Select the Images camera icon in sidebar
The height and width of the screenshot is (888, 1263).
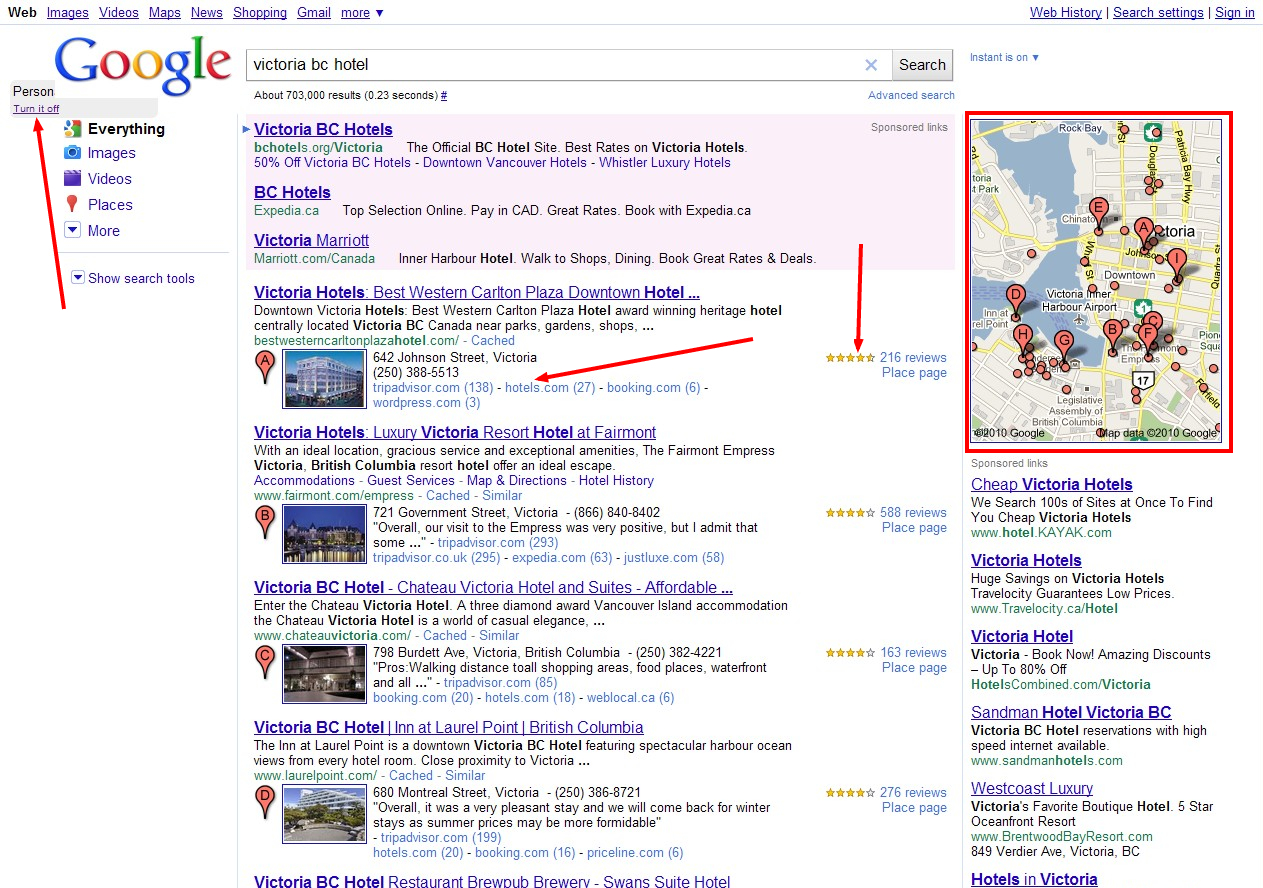click(72, 153)
